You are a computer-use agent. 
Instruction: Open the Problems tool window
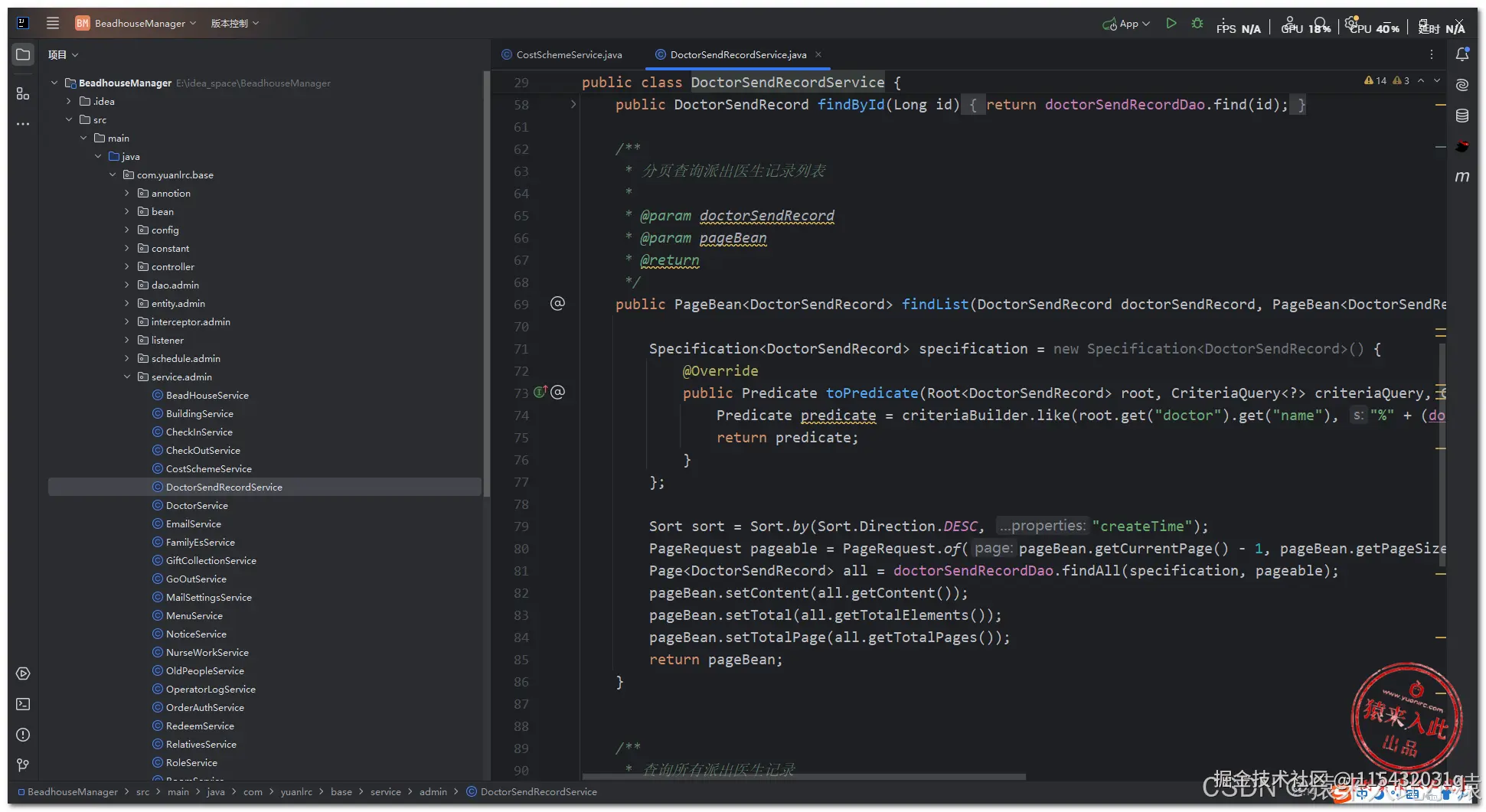[x=23, y=735]
